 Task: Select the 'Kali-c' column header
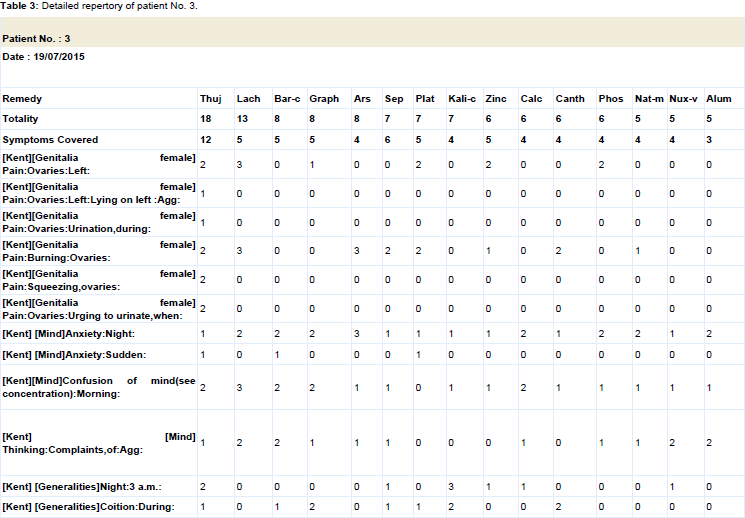[x=462, y=99]
